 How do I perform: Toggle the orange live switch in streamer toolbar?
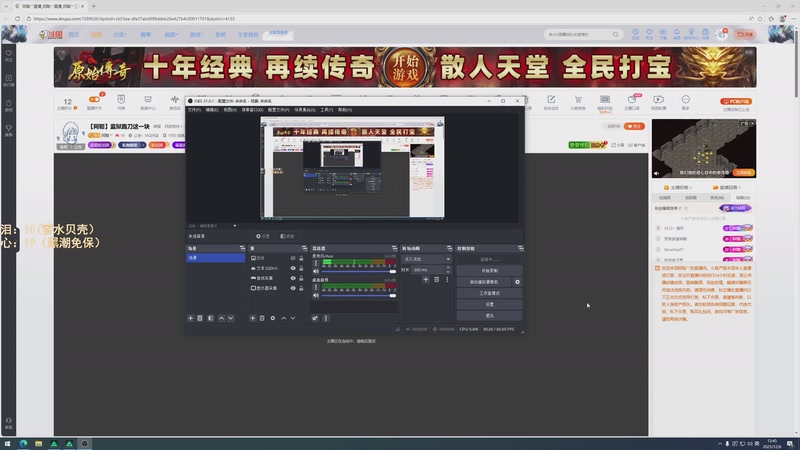click(94, 99)
